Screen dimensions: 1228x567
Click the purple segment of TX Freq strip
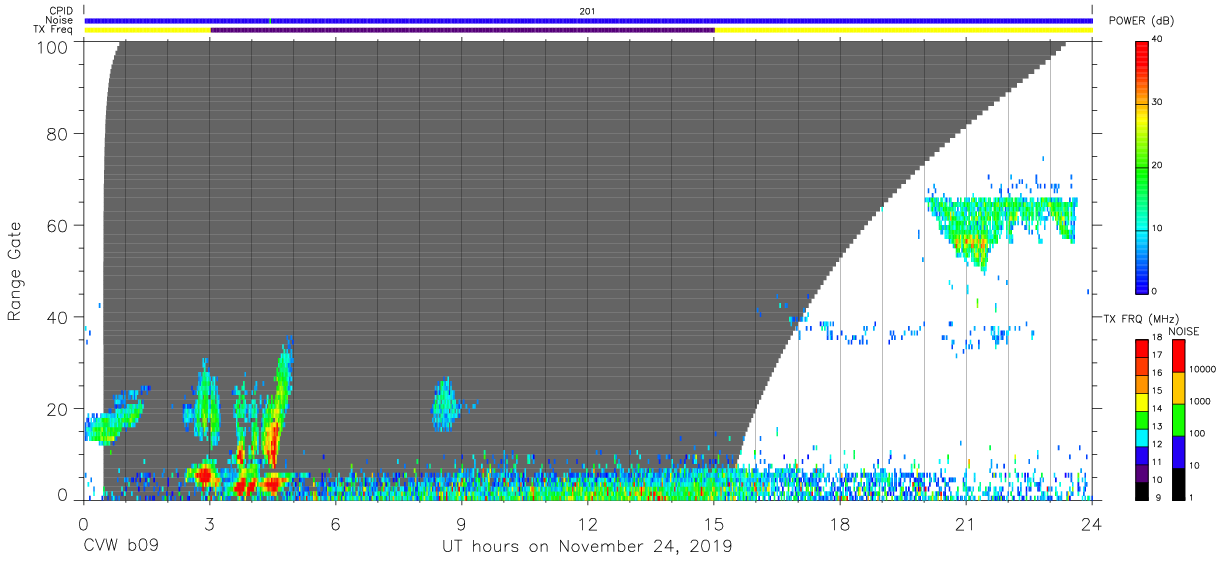462,30
